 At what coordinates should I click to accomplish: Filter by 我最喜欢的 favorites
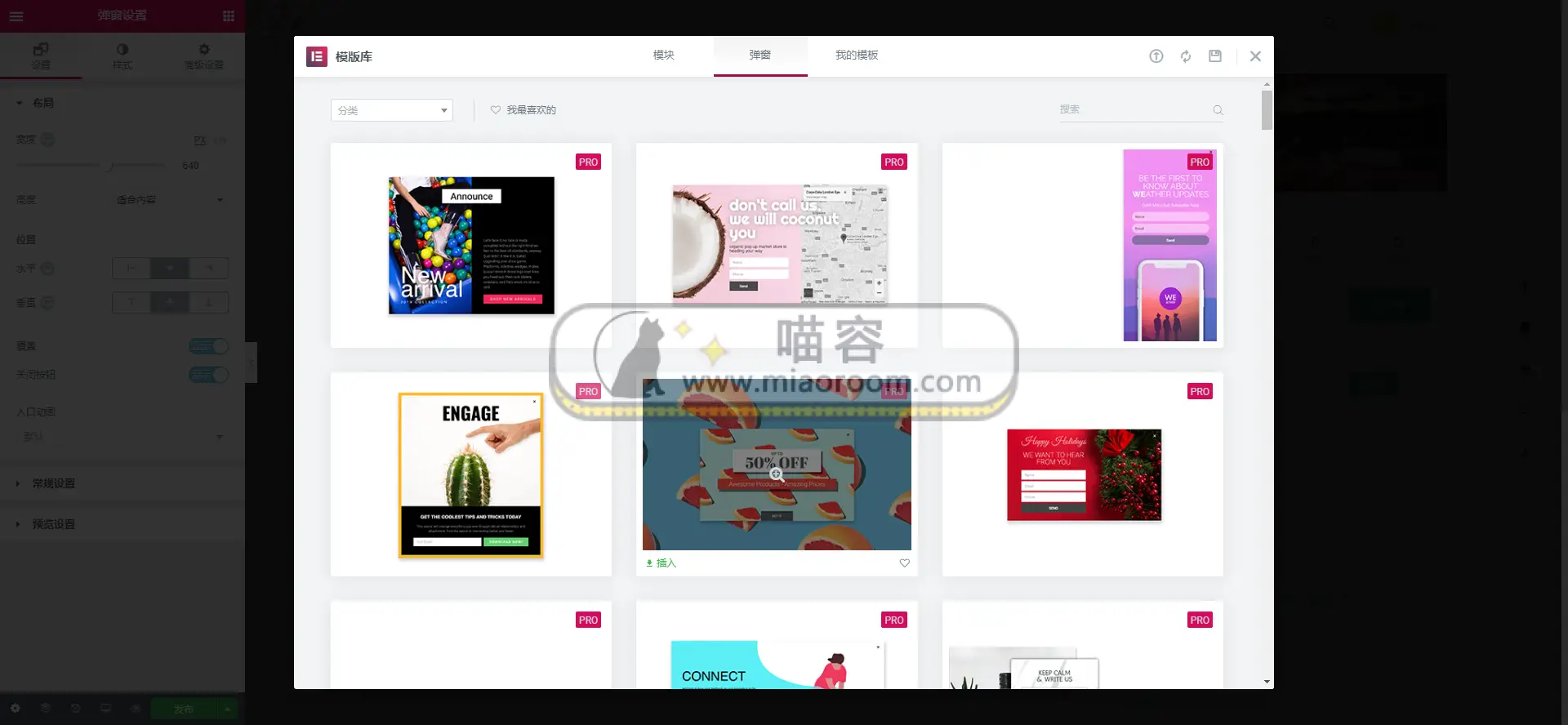(523, 110)
